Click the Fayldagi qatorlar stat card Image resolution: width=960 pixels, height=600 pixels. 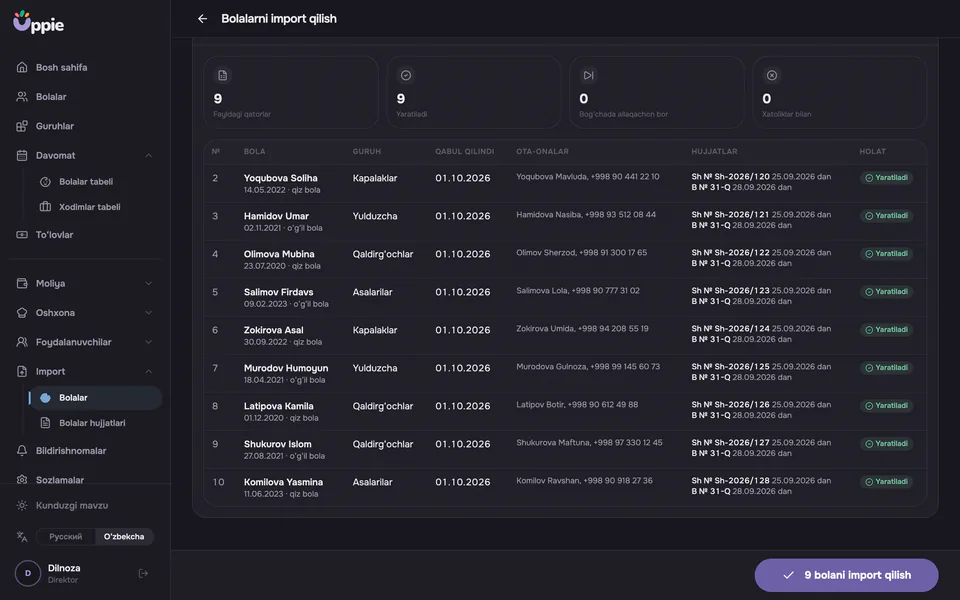tap(291, 92)
